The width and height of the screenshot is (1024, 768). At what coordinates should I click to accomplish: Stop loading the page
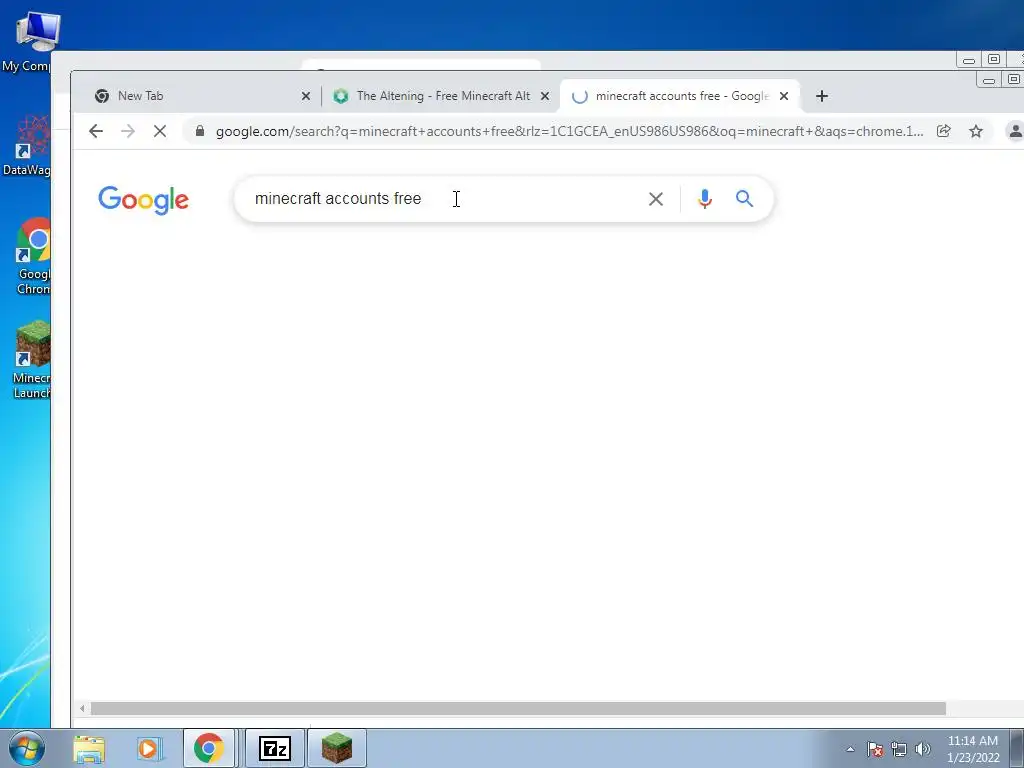160,131
